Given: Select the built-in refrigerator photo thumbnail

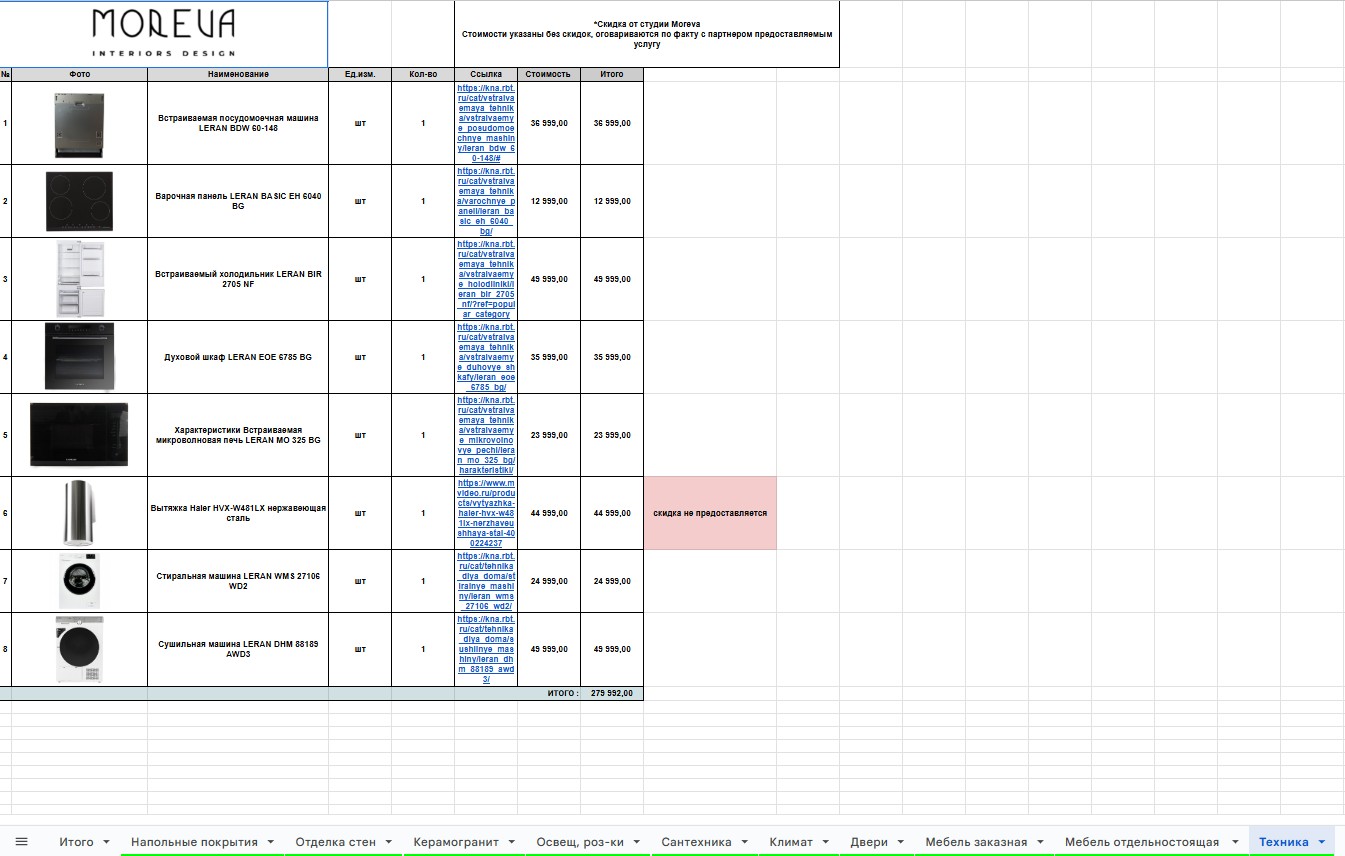Looking at the screenshot, I should point(80,279).
